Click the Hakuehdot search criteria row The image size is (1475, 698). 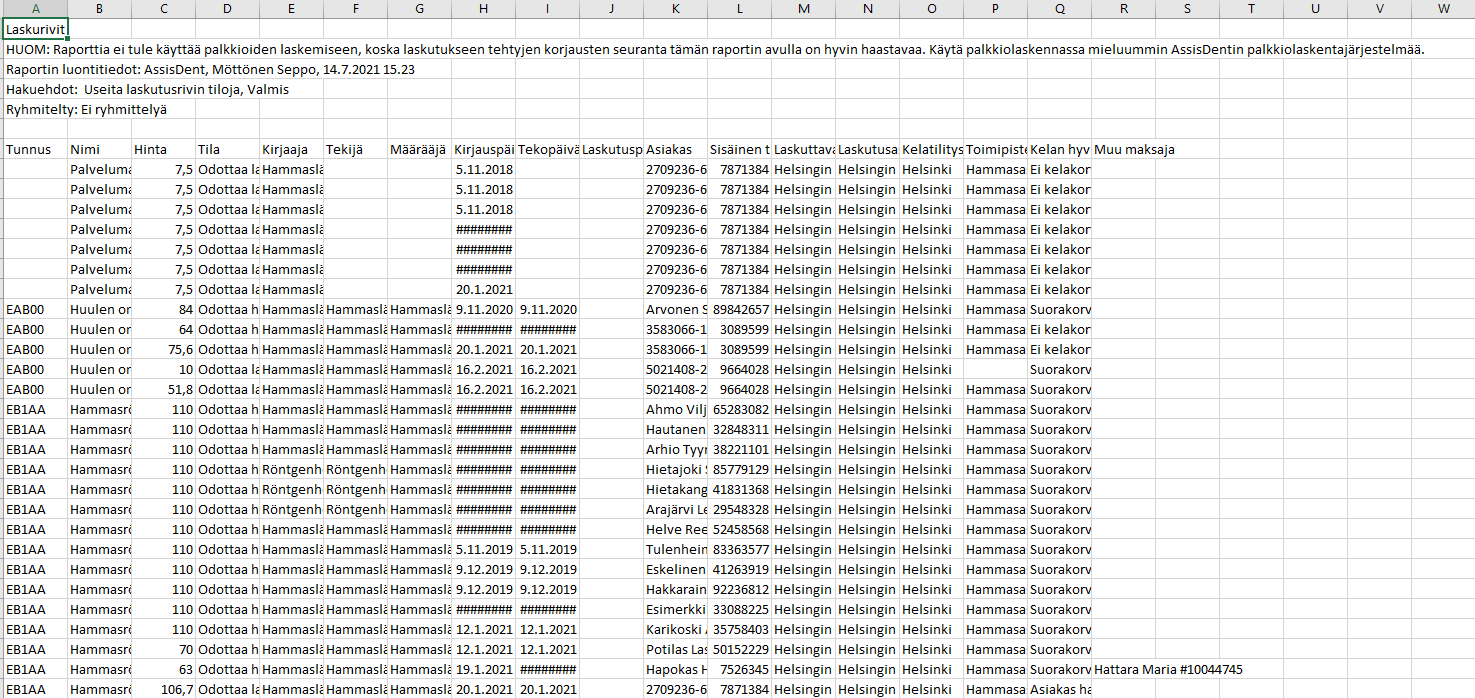[x=147, y=89]
